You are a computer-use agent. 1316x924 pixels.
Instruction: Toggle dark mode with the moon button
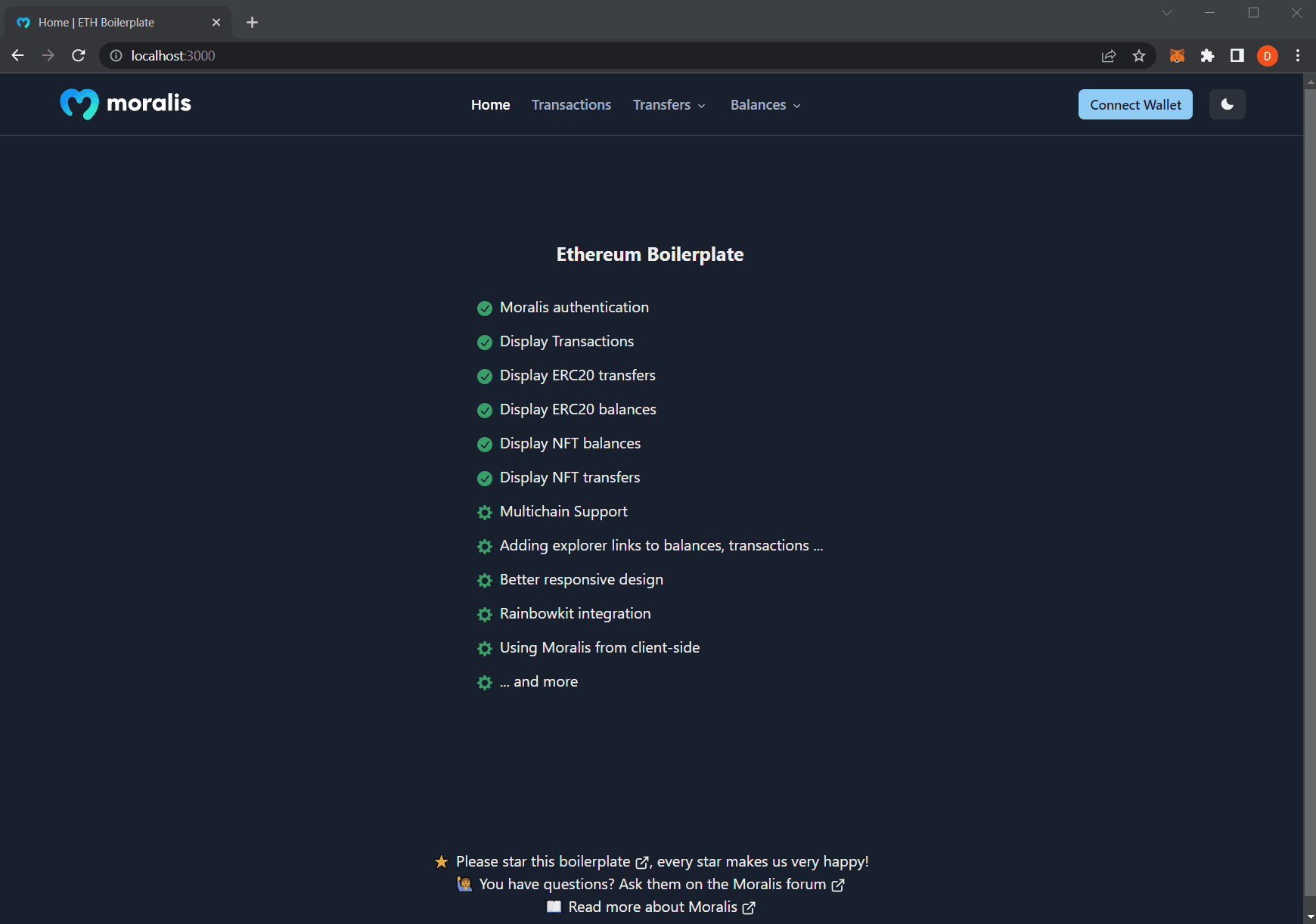coord(1227,104)
